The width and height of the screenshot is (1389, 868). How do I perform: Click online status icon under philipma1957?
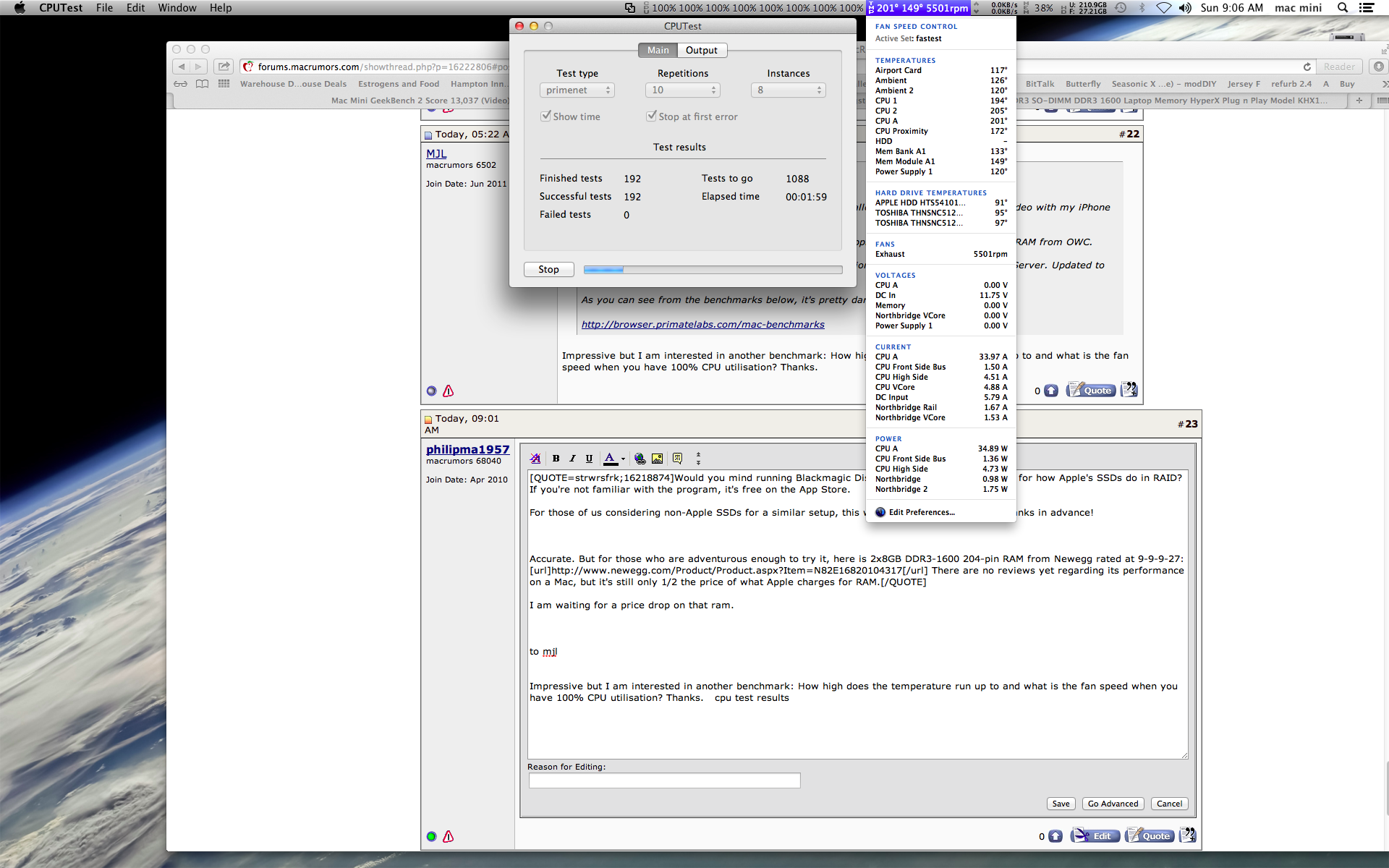click(432, 836)
